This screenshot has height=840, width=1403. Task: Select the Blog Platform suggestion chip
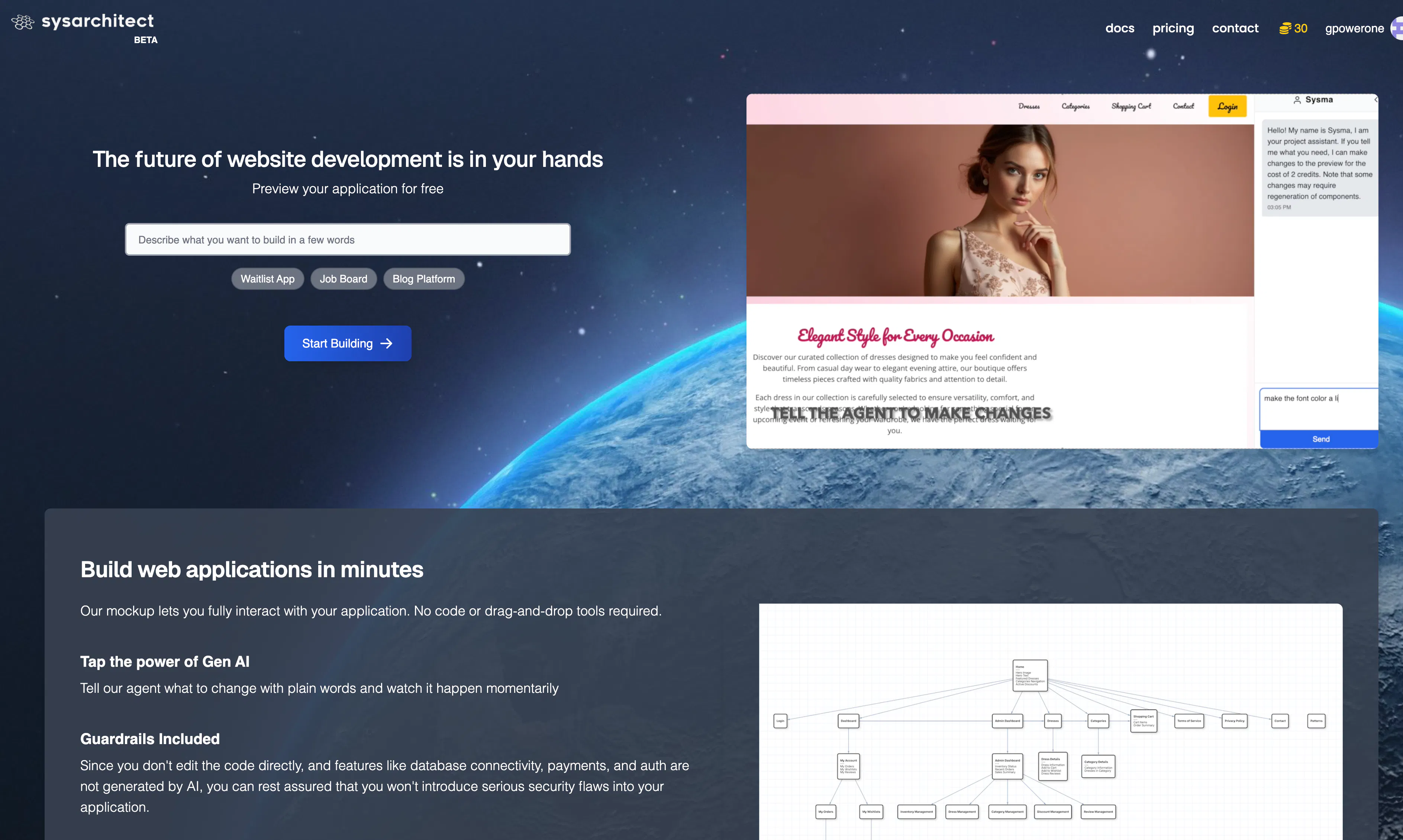pos(423,278)
